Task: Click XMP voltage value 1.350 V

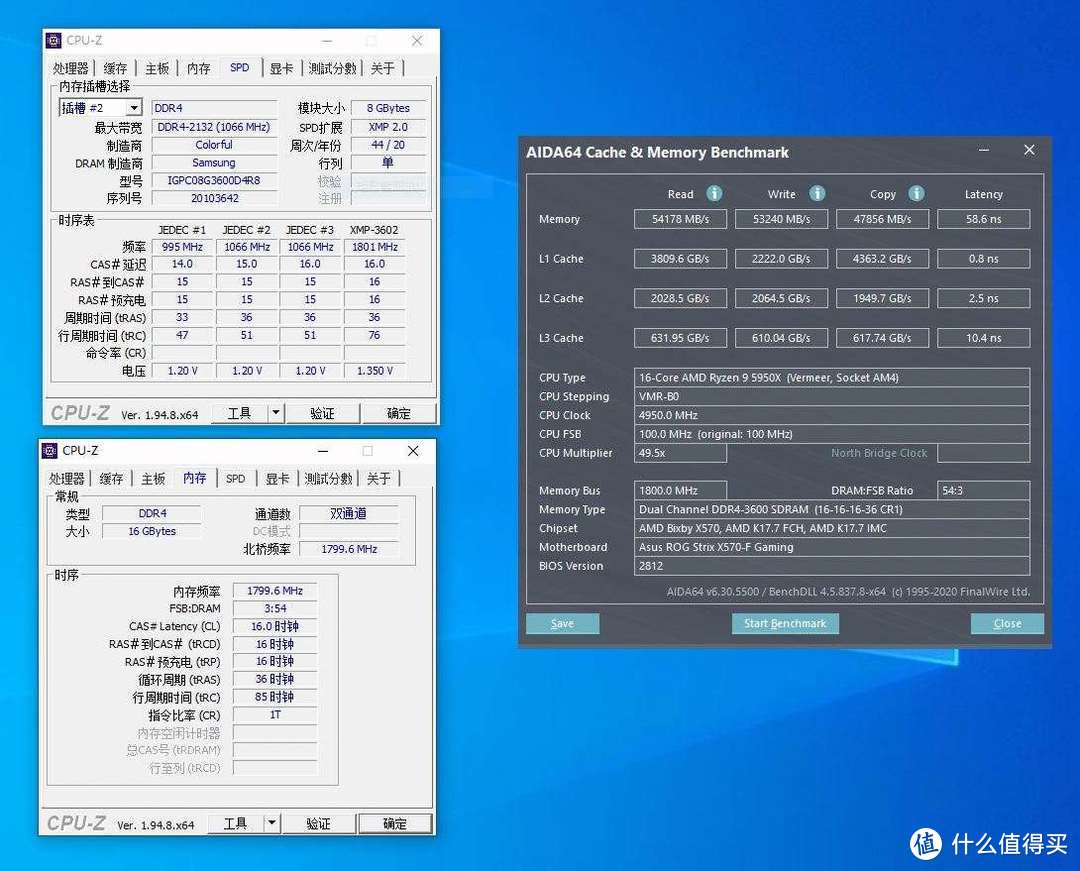Action: click(x=374, y=370)
